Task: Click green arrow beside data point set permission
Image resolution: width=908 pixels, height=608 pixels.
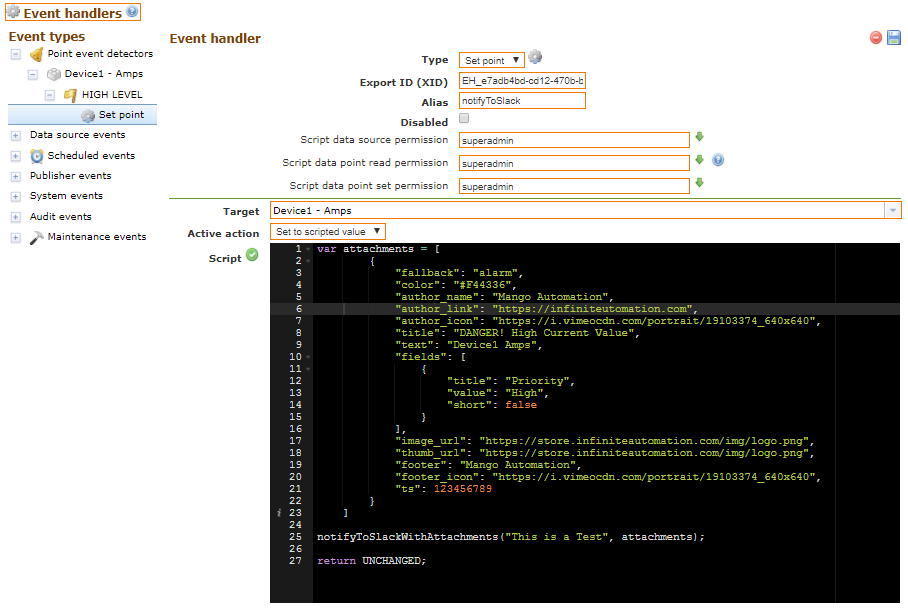Action: click(700, 182)
